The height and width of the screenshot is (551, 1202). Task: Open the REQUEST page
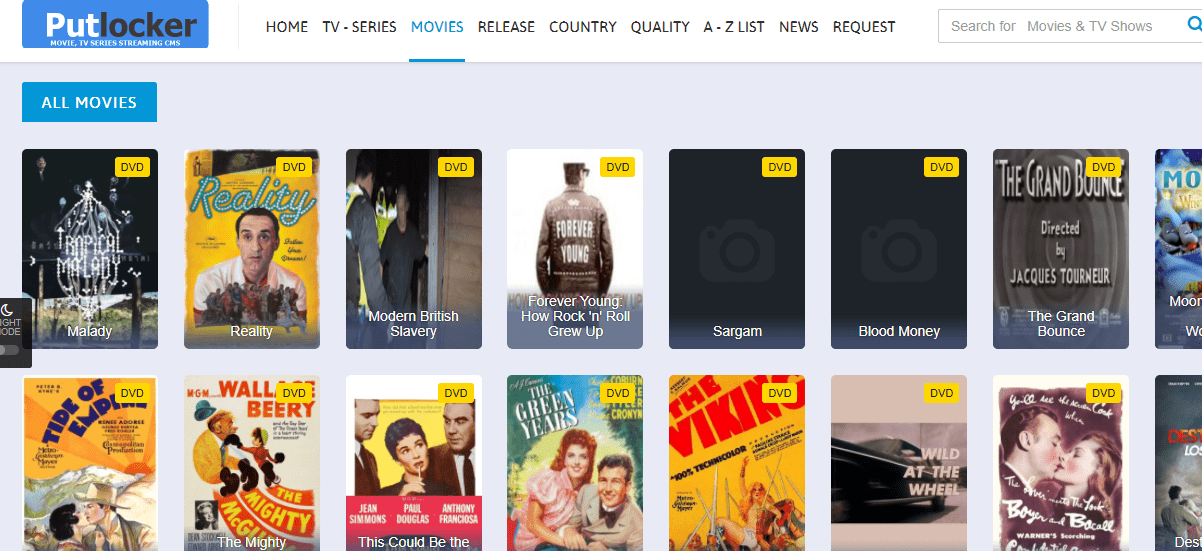coord(864,27)
